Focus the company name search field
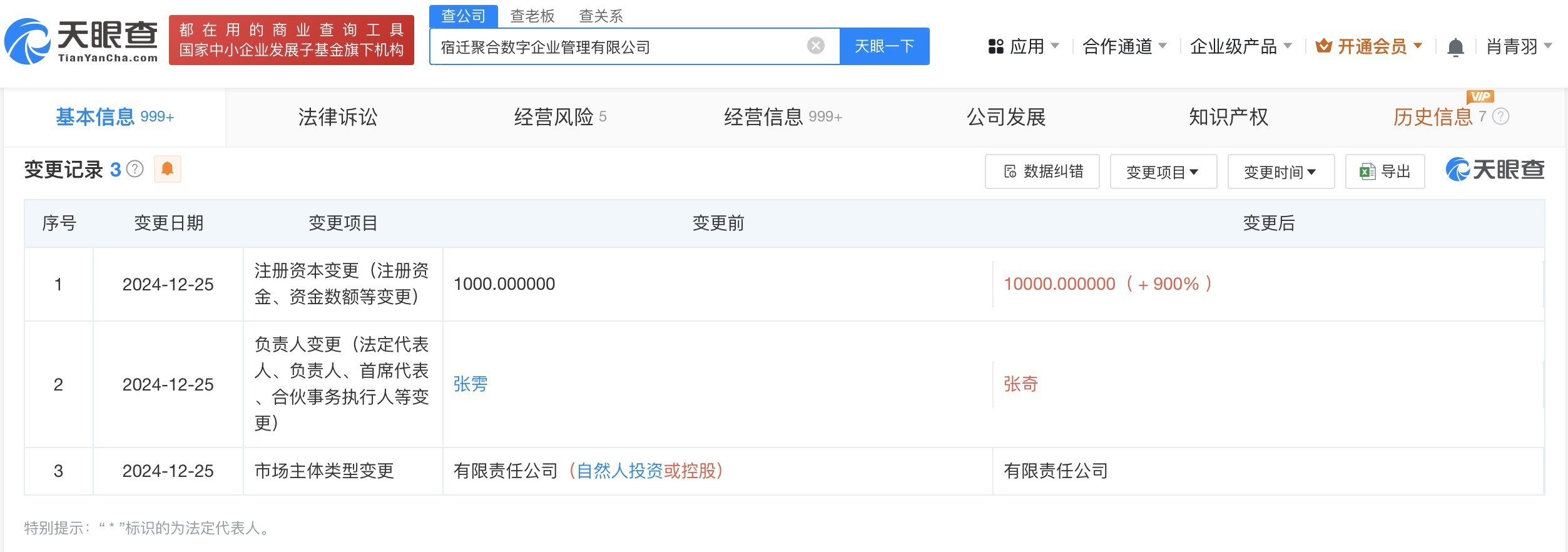This screenshot has height=552, width=1568. pyautogui.click(x=619, y=46)
